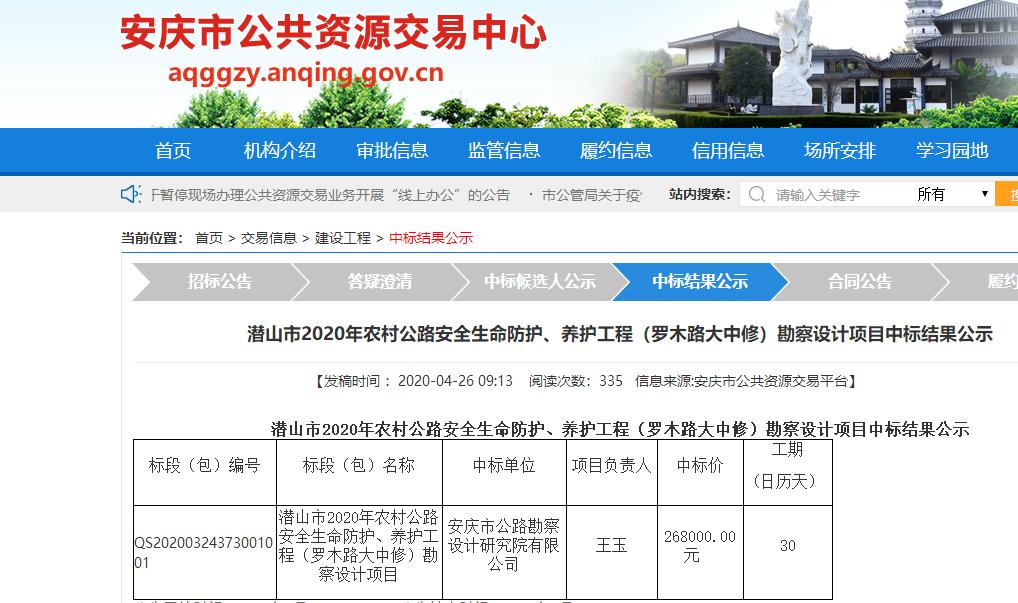Open 履约信息 navigation item
This screenshot has height=603, width=1018.
coord(616,151)
